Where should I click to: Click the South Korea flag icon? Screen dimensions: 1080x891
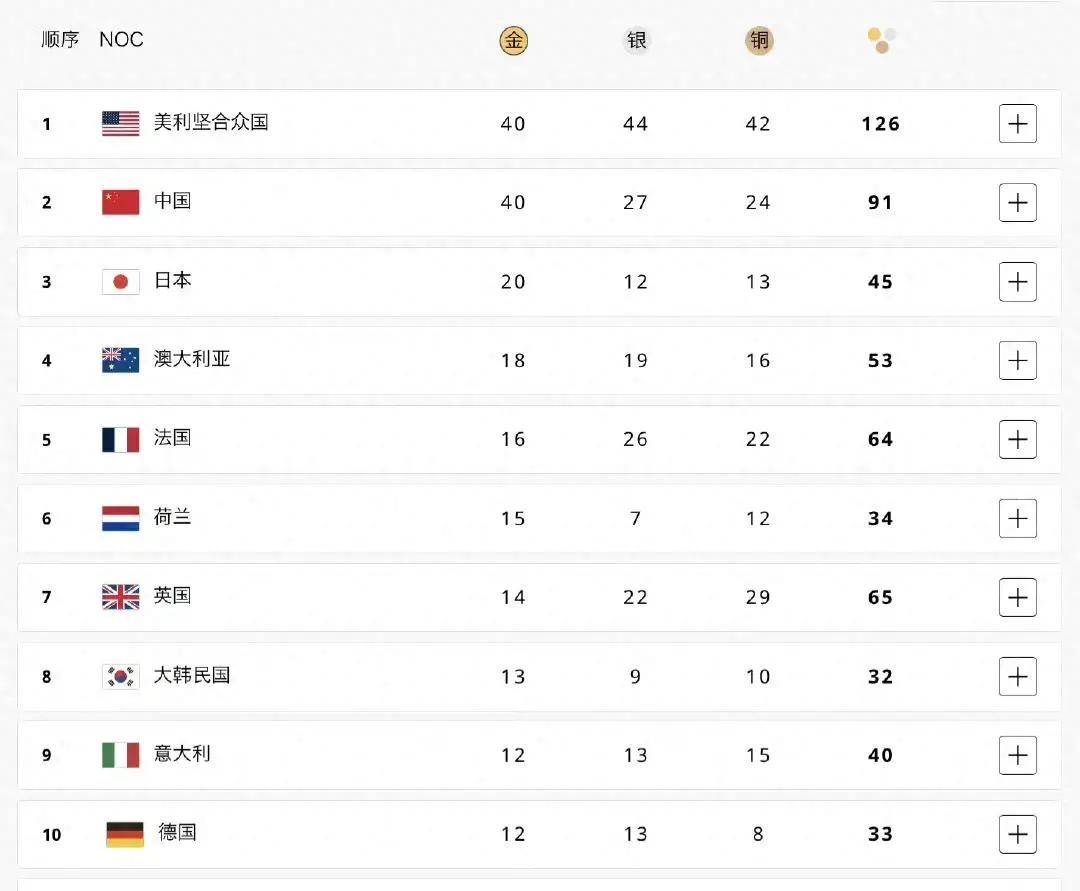click(121, 676)
